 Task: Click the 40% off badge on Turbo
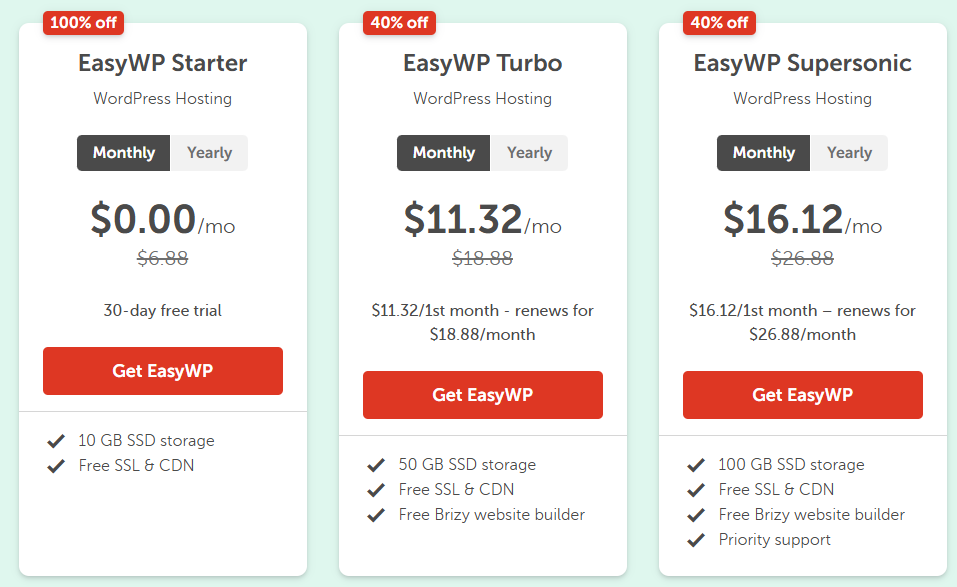click(399, 21)
